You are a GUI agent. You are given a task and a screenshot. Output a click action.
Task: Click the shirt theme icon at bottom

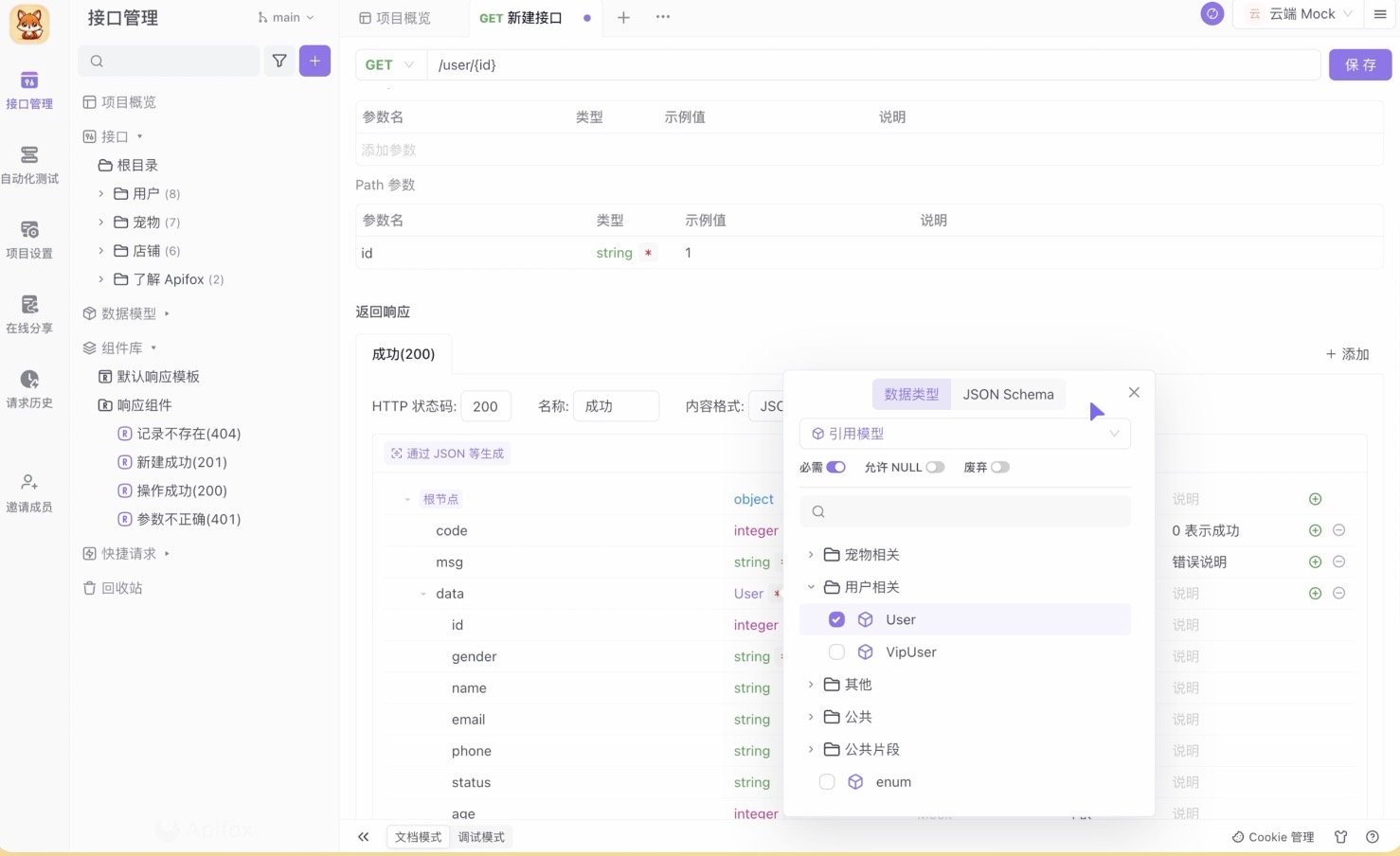[1340, 837]
